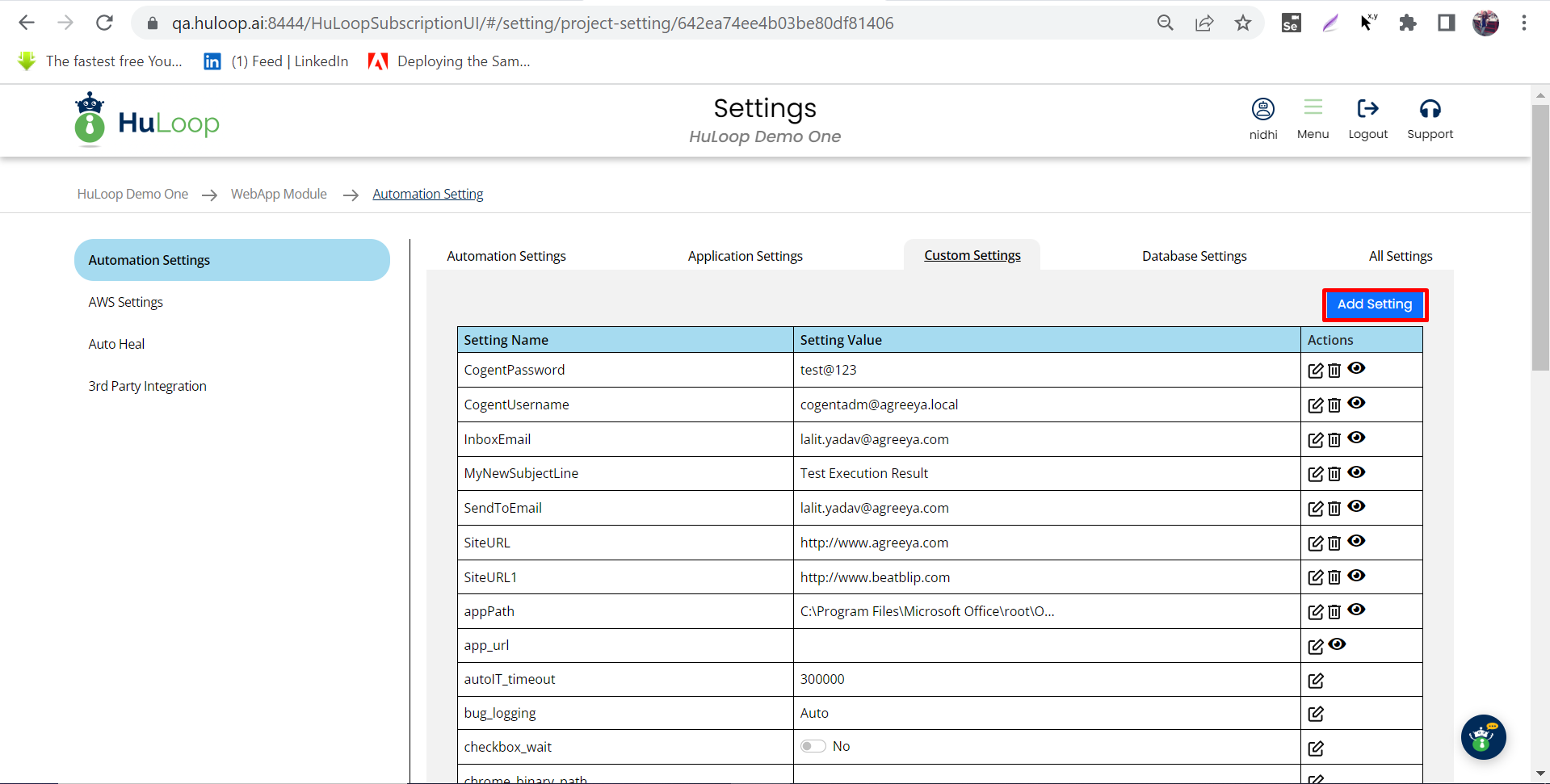Image resolution: width=1550 pixels, height=784 pixels.
Task: Delete the appPath setting
Action: (x=1334, y=612)
